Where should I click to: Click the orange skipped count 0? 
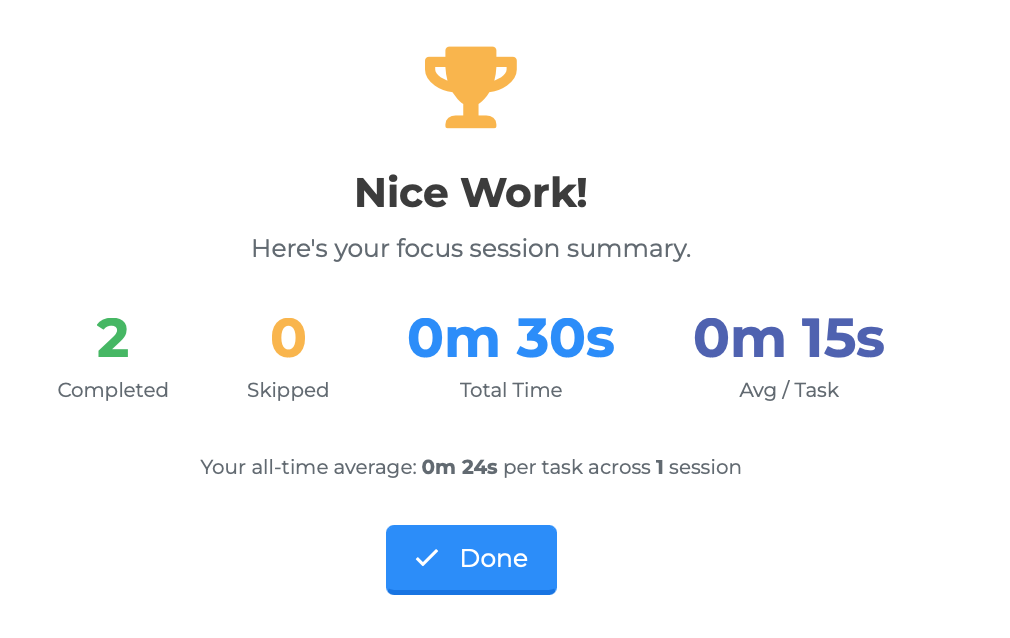(288, 339)
